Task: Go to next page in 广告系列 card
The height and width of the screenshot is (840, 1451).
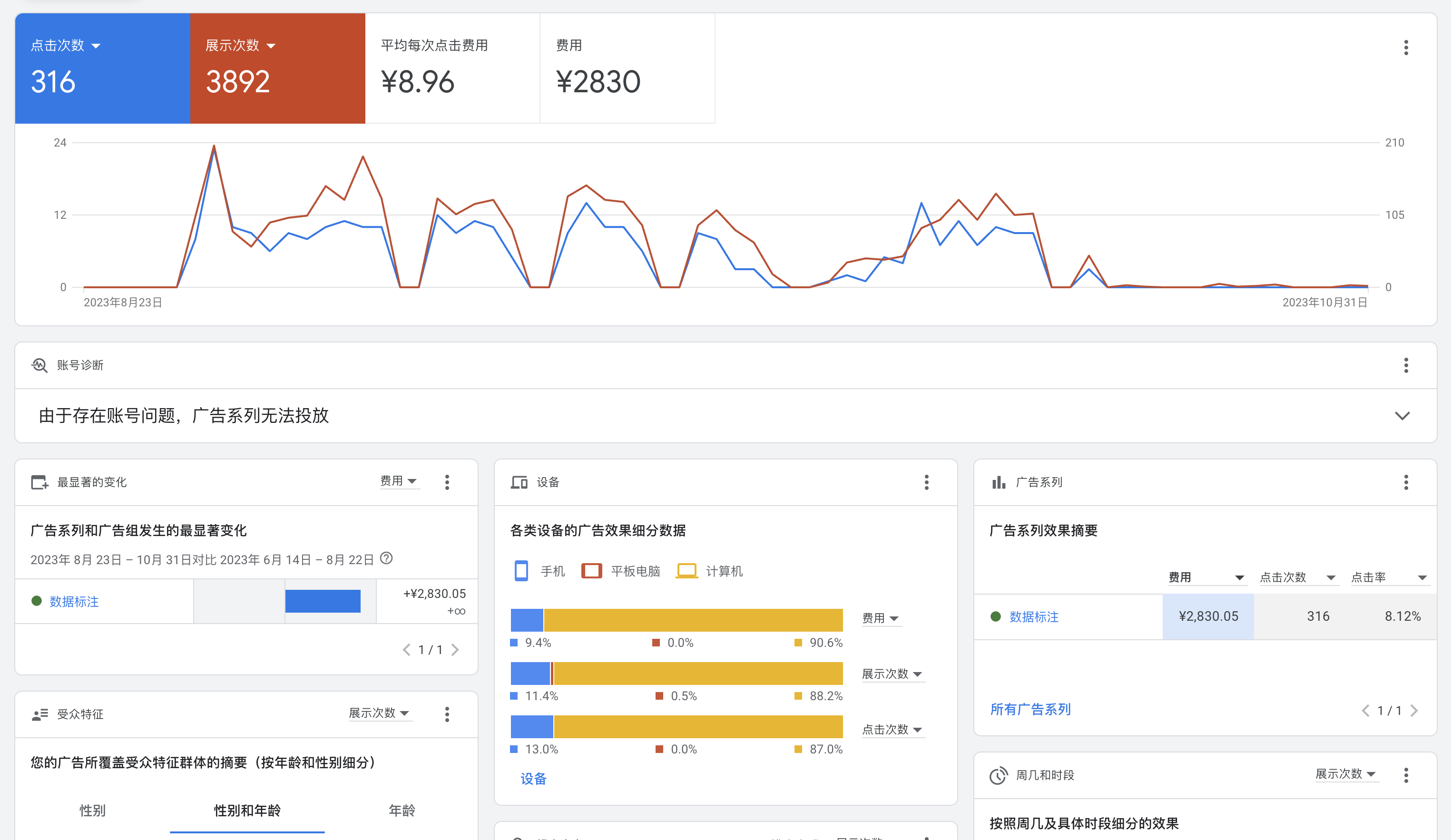Action: (x=1414, y=711)
